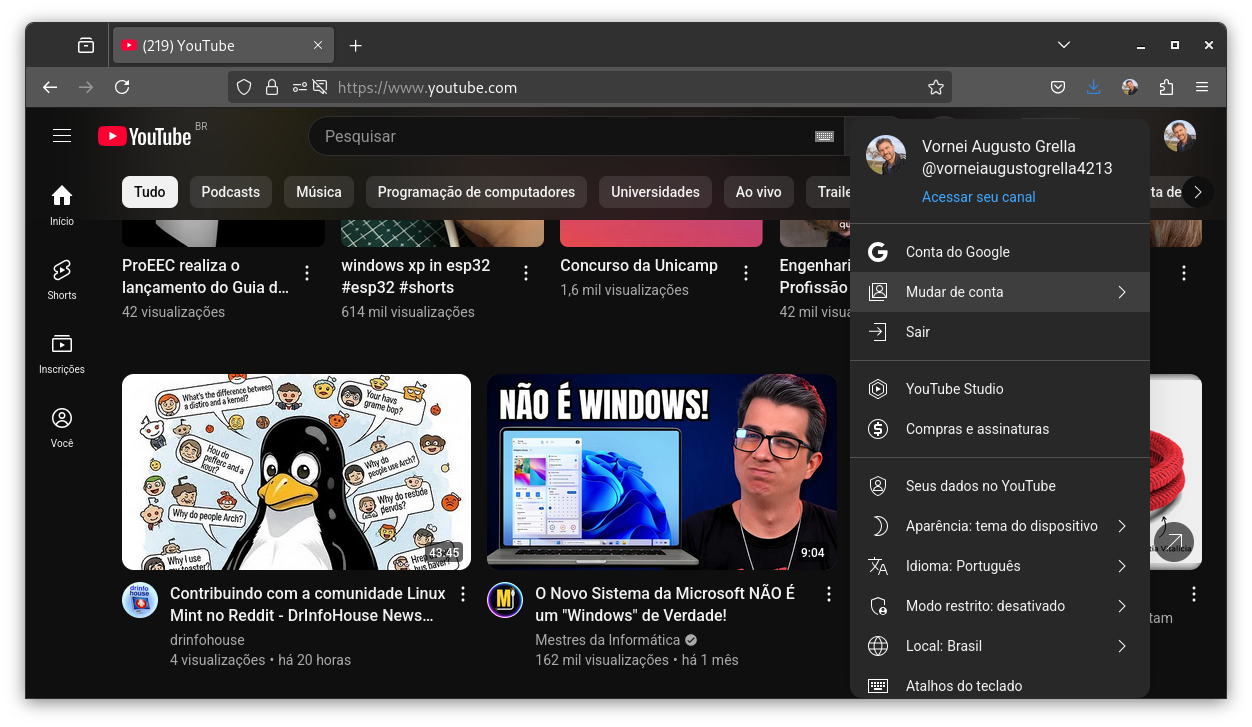Reload the current page

point(122,87)
